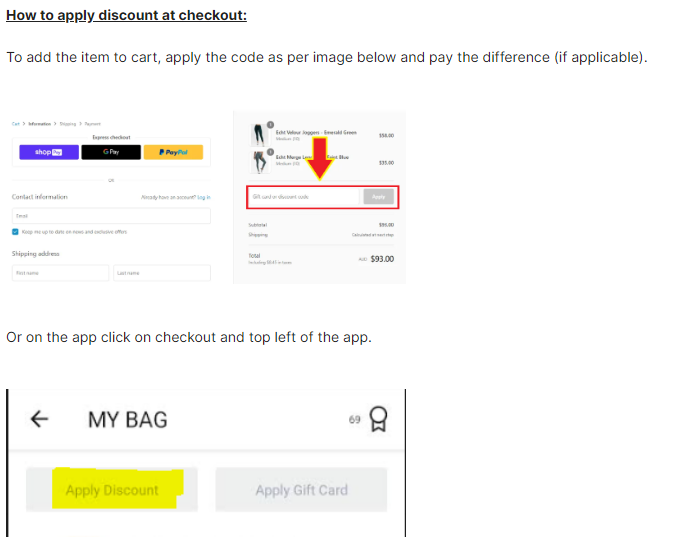686x549 pixels.
Task: Open the second leggings product thumbnail
Action: (259, 162)
